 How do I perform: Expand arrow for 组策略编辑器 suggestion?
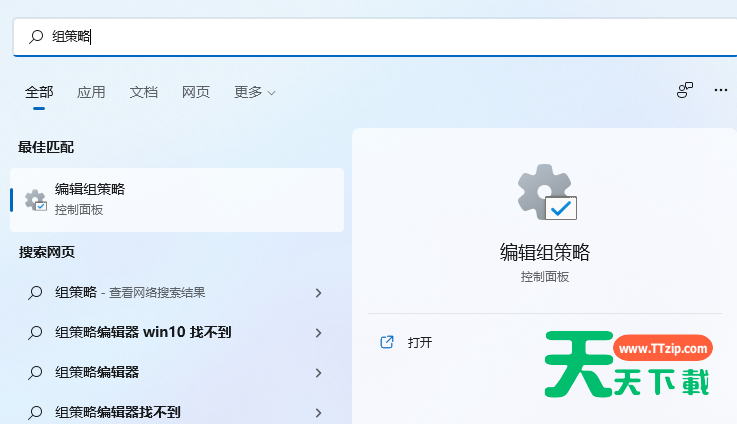318,373
